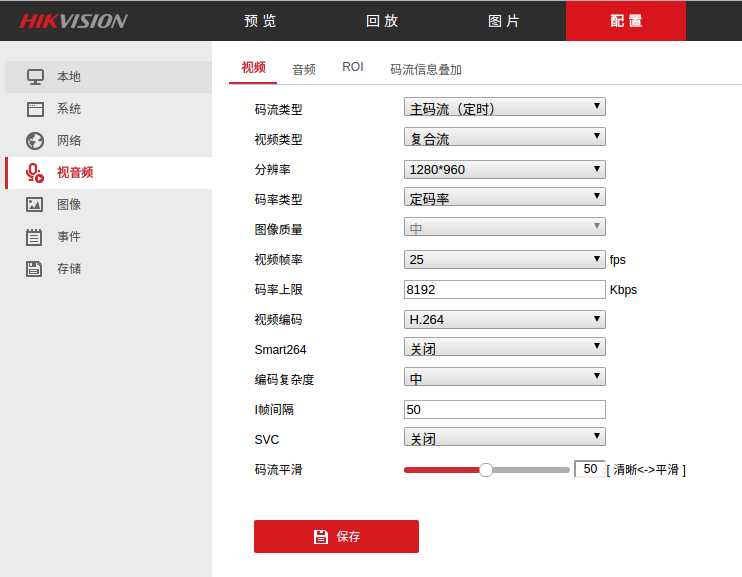Click the 存储 floppy disk icon
Viewport: 742px width, 577px height.
34,269
